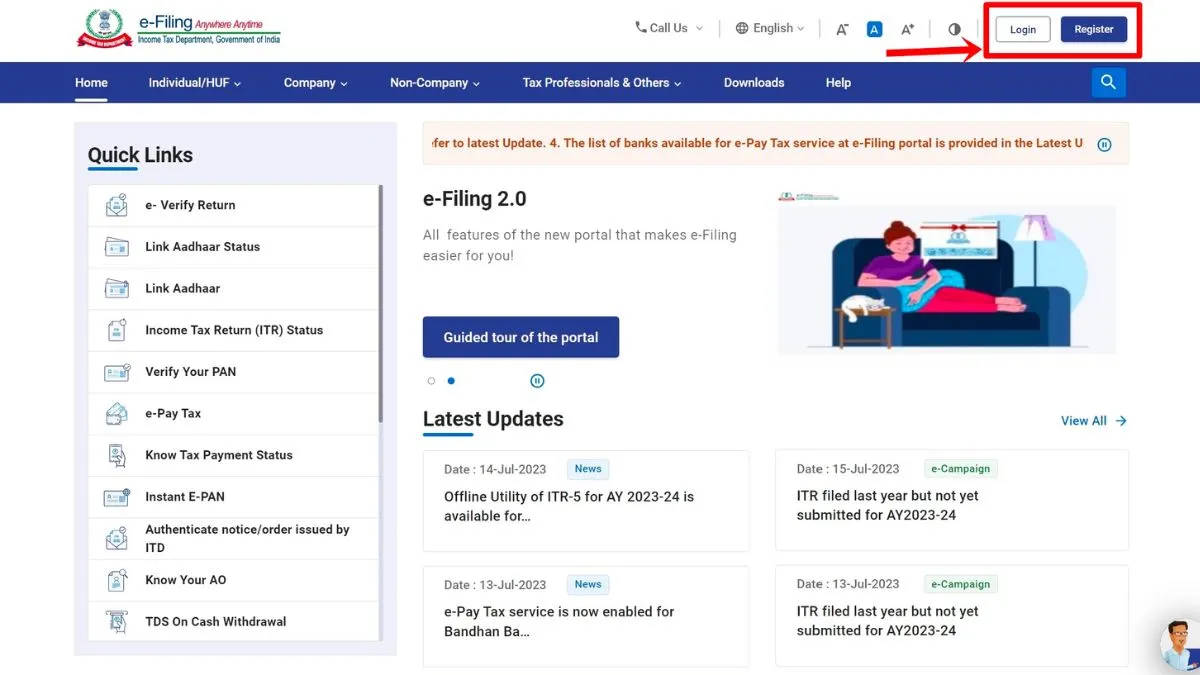The width and height of the screenshot is (1200, 675).
Task: Open the e- Verify Return quick link
Action: pyautogui.click(x=234, y=205)
